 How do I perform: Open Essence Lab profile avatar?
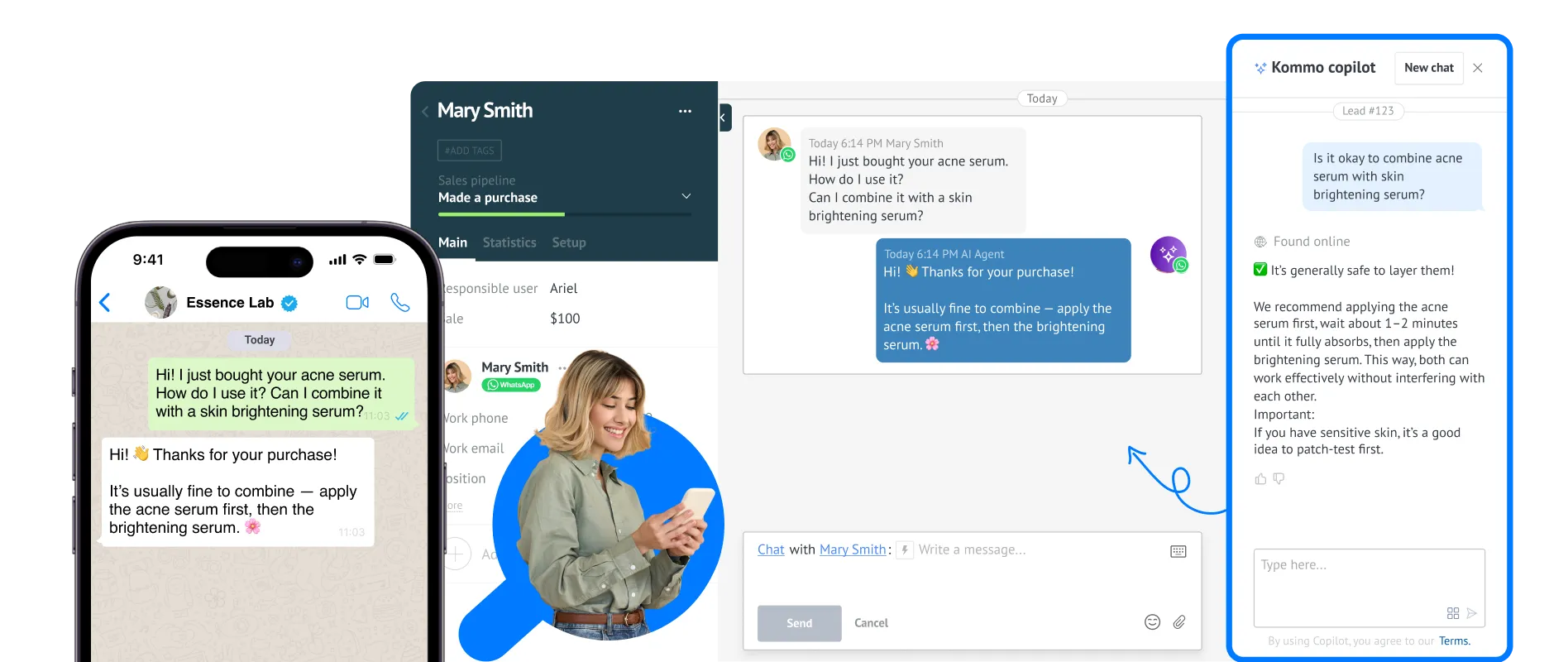point(160,303)
